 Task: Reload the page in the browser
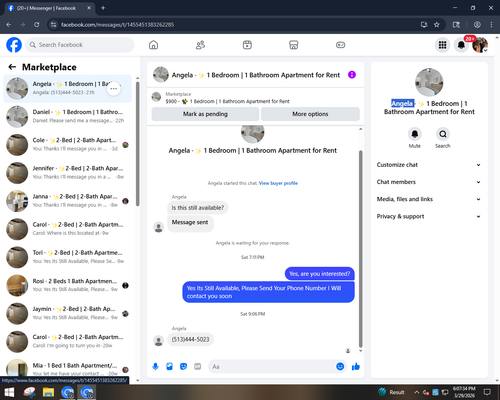(37, 25)
